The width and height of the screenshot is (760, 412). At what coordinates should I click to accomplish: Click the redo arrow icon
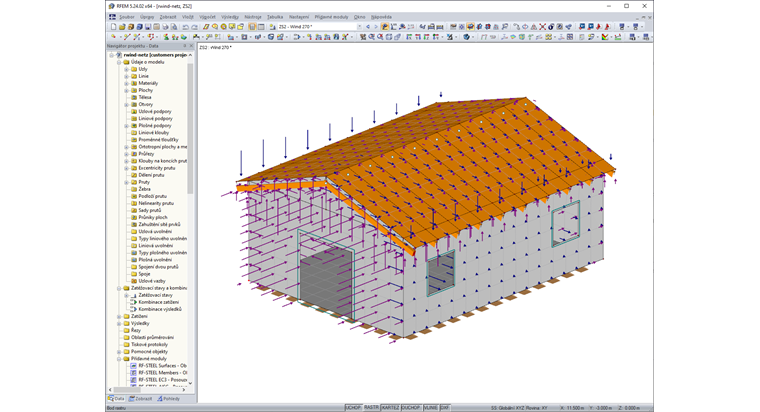pyautogui.click(x=195, y=27)
